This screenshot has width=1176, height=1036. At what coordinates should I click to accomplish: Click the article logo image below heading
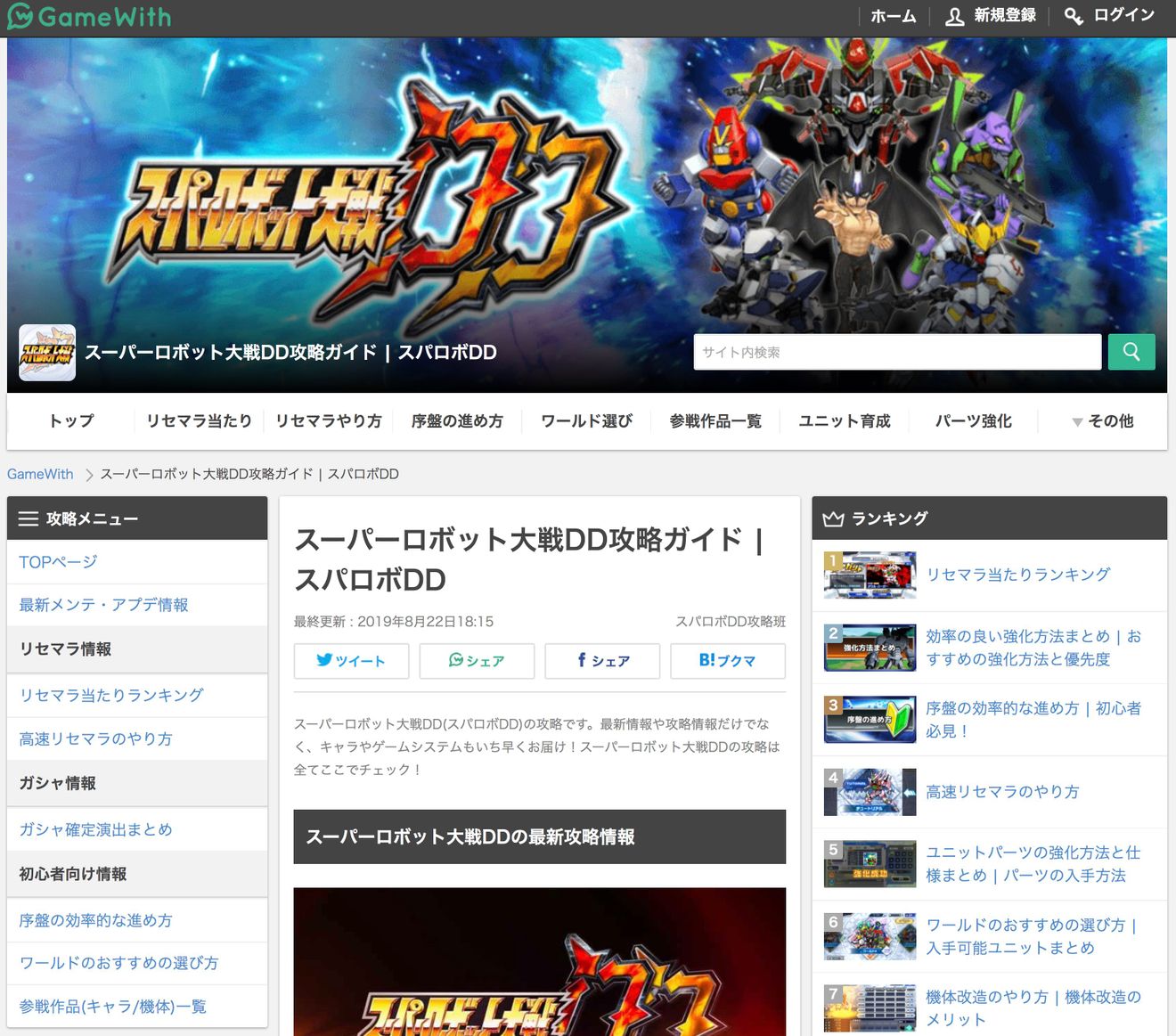point(540,962)
